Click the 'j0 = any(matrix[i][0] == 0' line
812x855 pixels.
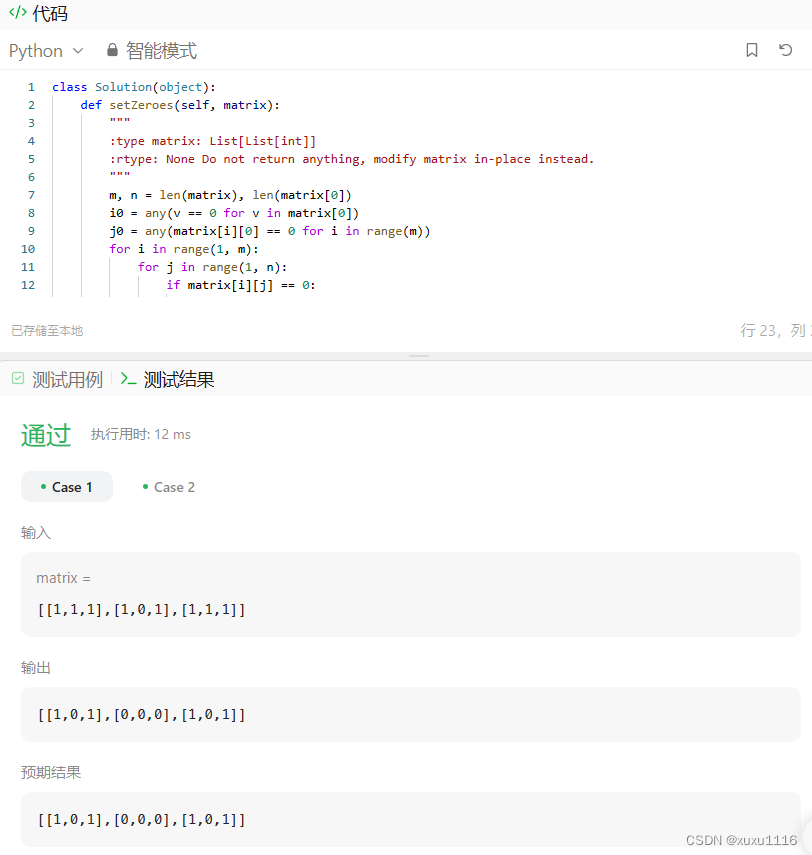point(270,231)
